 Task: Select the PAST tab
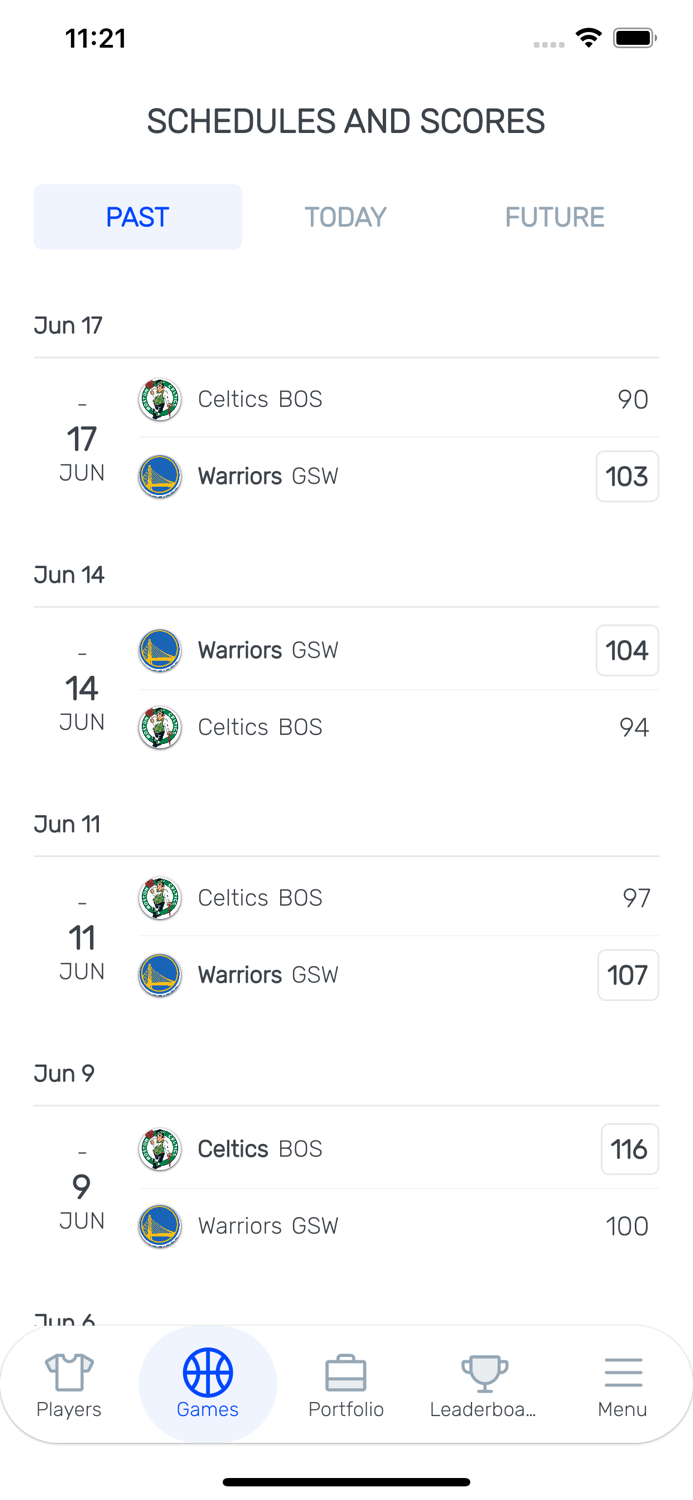coord(138,217)
